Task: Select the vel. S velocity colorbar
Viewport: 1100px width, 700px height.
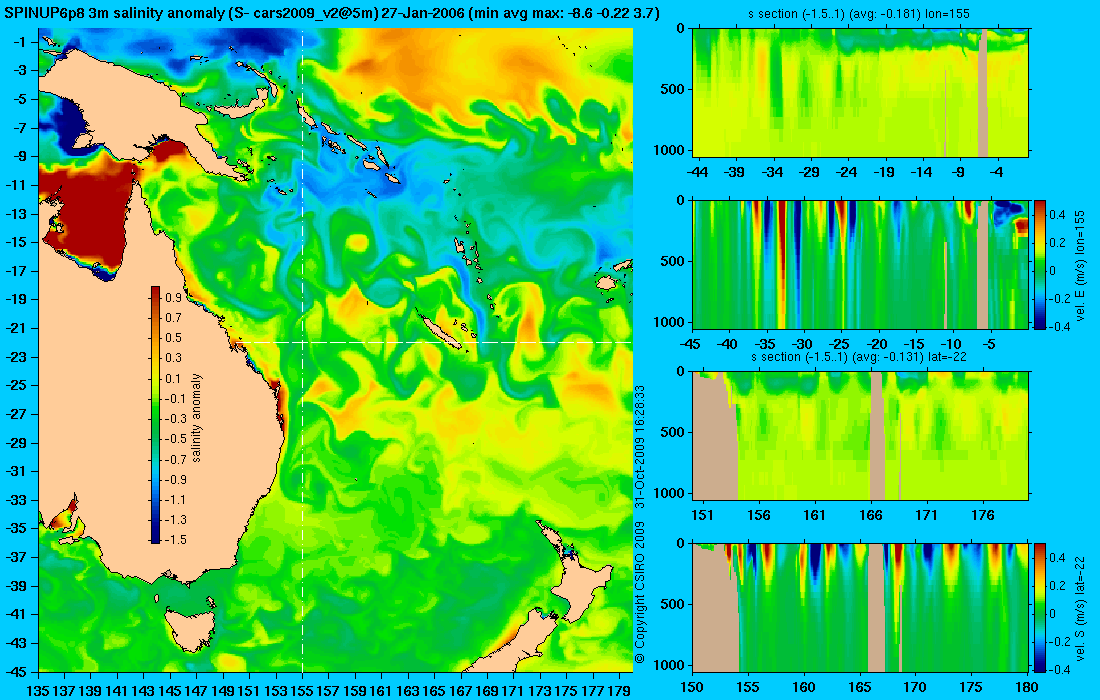Action: (1040, 607)
